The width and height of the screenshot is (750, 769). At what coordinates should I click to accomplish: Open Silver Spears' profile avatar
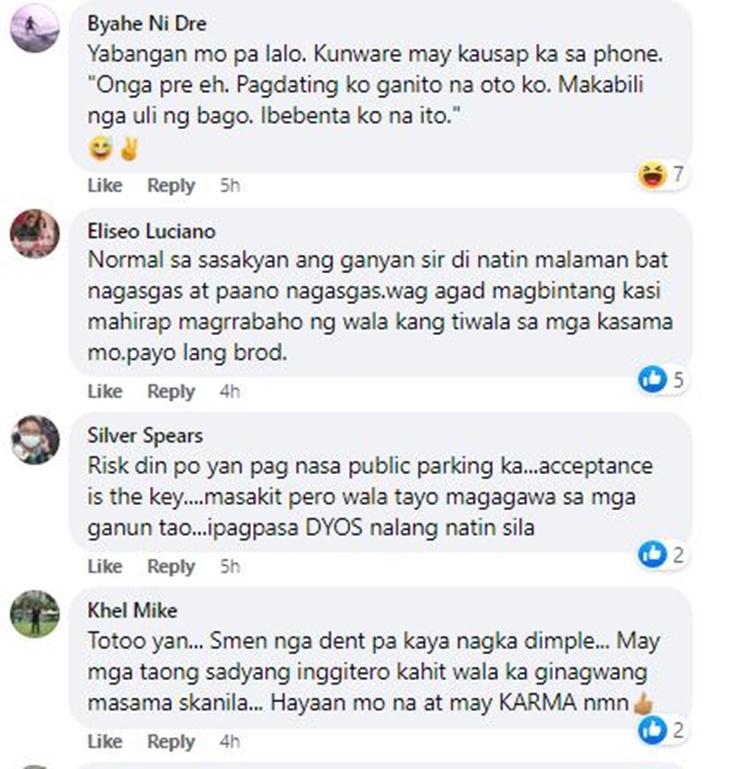(x=35, y=440)
